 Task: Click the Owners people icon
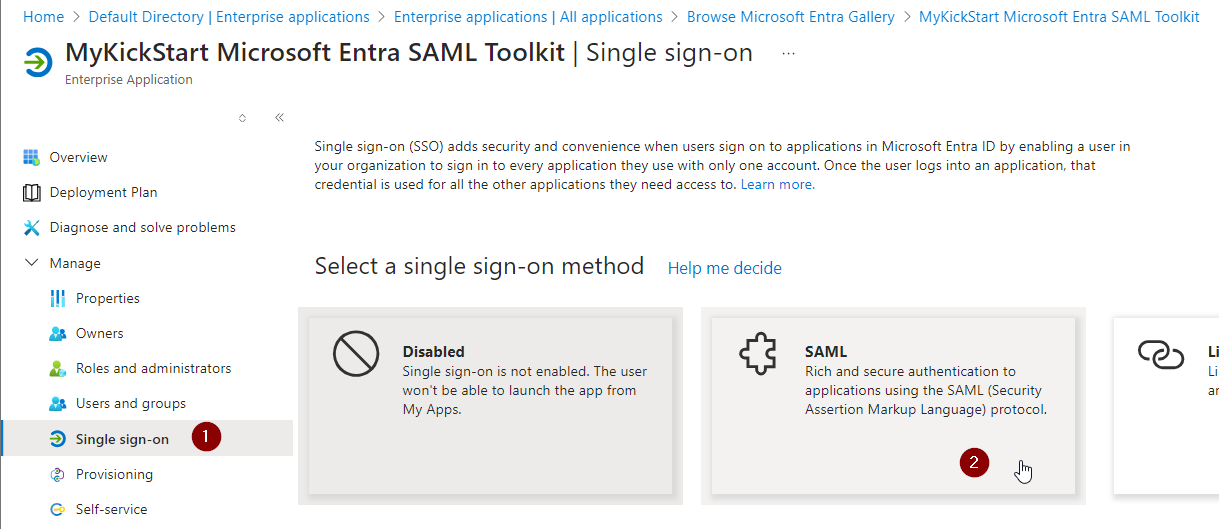[x=57, y=334]
